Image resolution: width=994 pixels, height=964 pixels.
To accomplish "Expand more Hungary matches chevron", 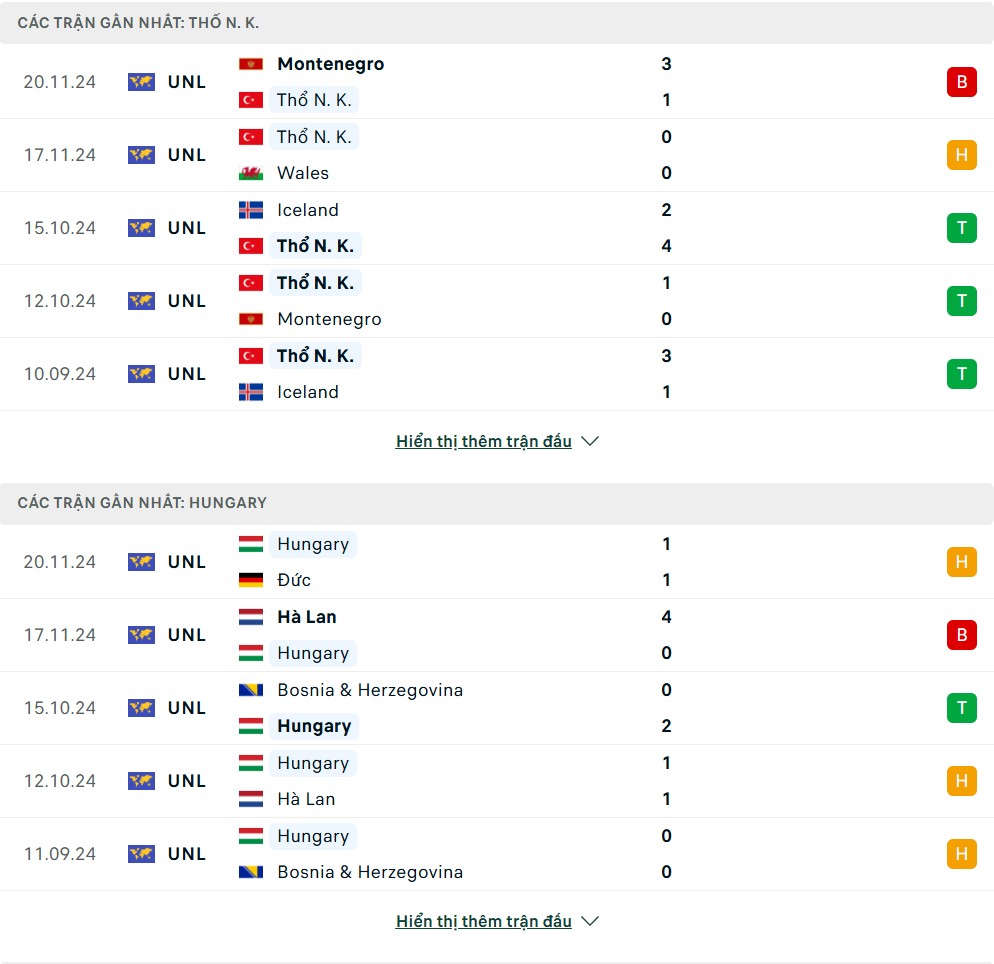I will [590, 921].
